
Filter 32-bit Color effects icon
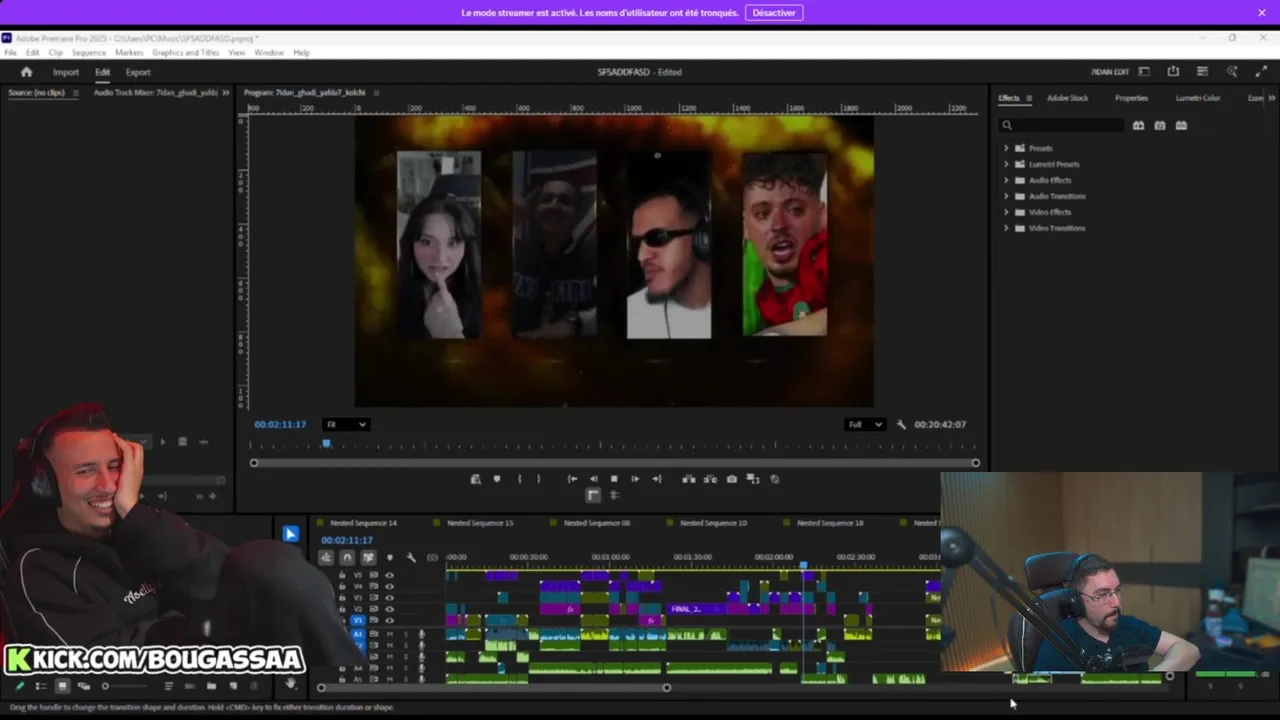click(x=1160, y=125)
